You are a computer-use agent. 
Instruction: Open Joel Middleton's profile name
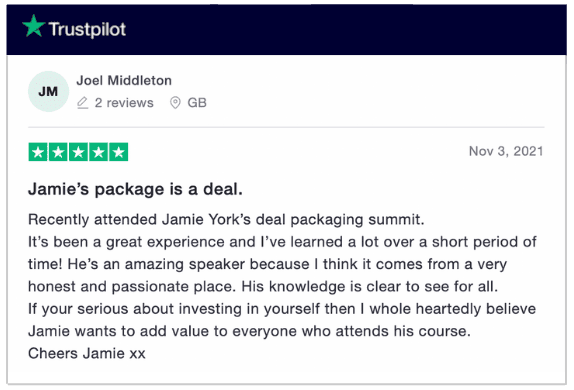pos(124,80)
